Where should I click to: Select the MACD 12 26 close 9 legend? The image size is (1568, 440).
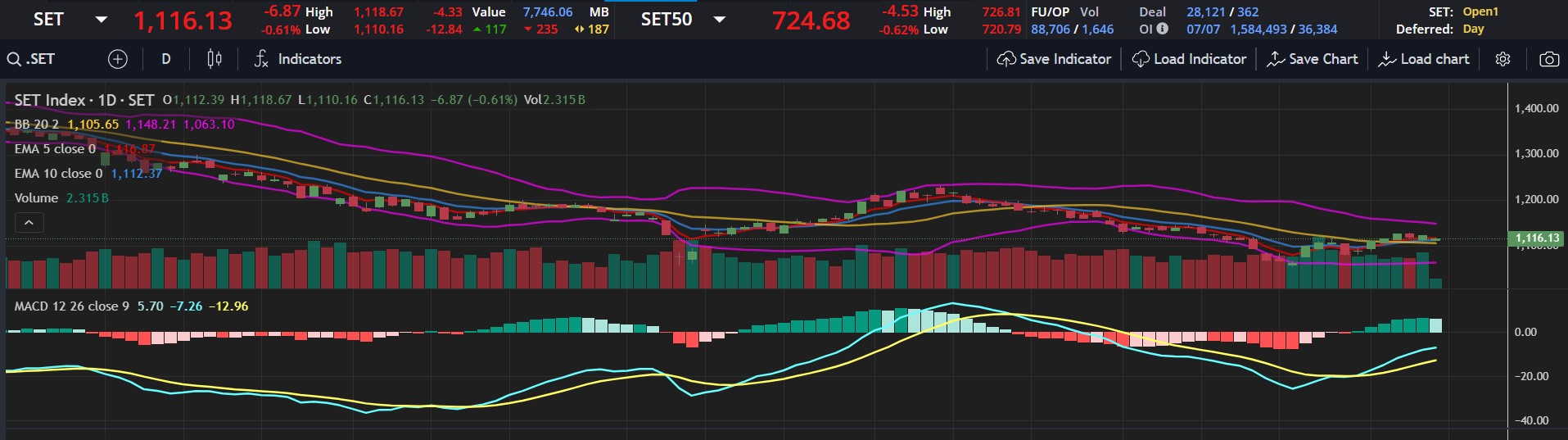[x=72, y=306]
